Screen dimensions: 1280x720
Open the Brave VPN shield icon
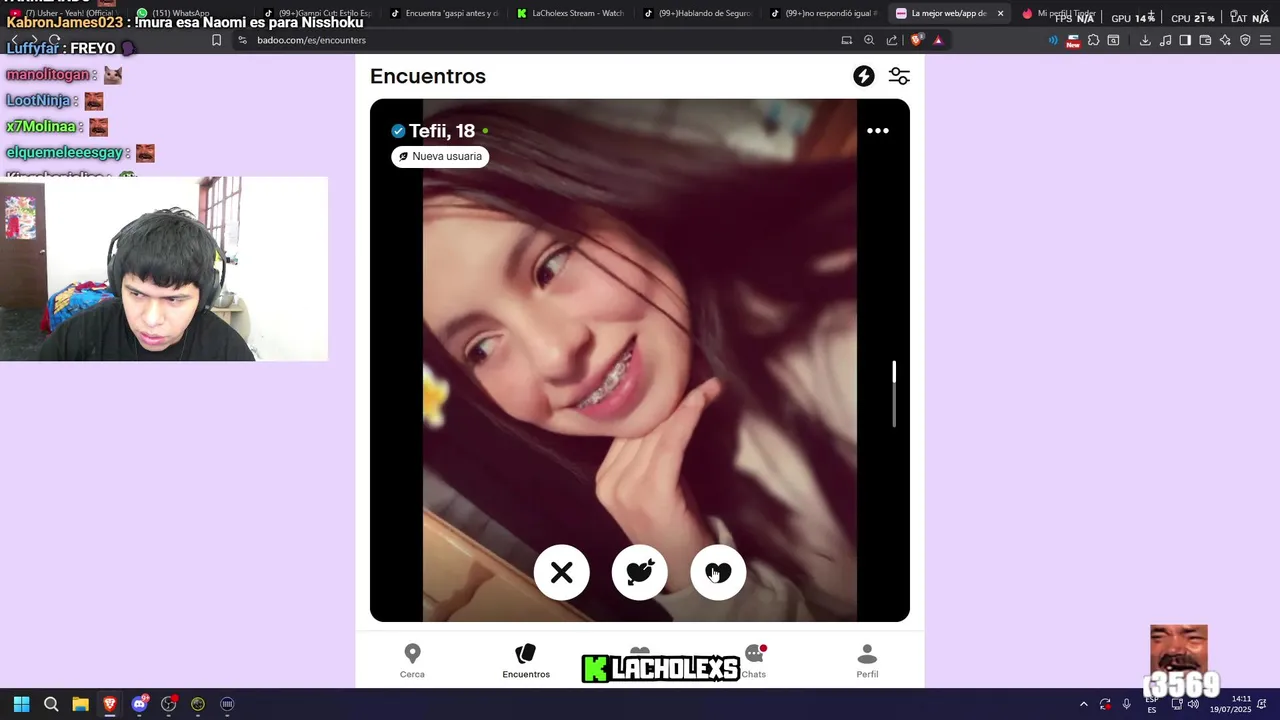click(1245, 40)
